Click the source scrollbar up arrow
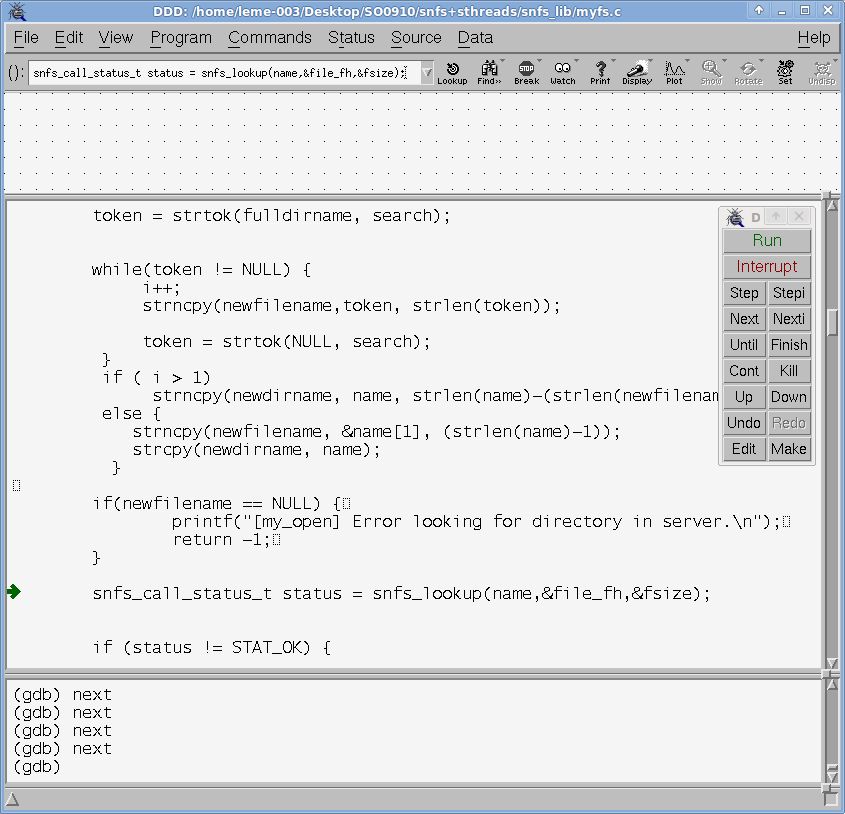Viewport: 845px width, 814px height. click(x=833, y=204)
